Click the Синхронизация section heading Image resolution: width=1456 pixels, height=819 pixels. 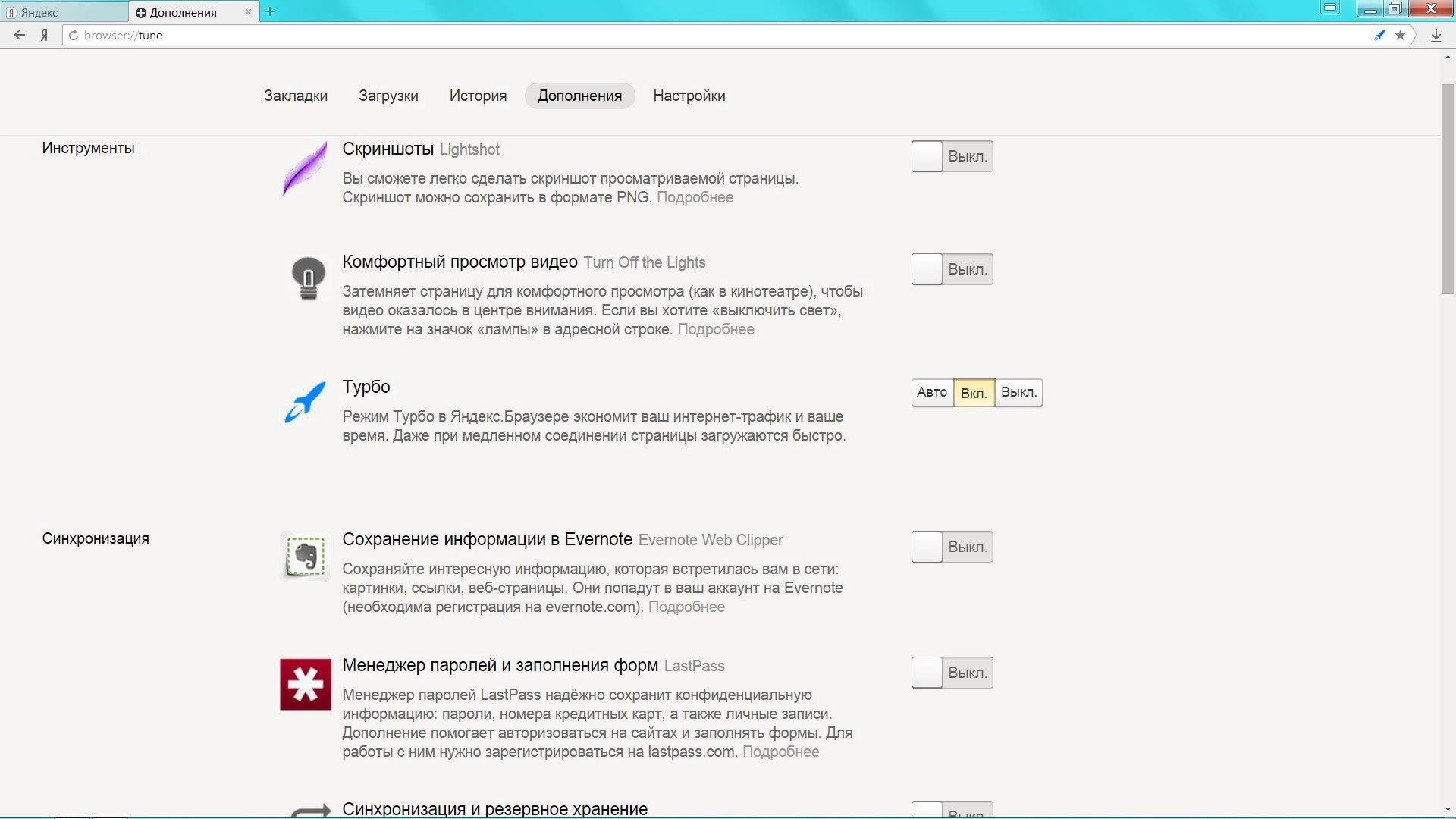coord(96,538)
